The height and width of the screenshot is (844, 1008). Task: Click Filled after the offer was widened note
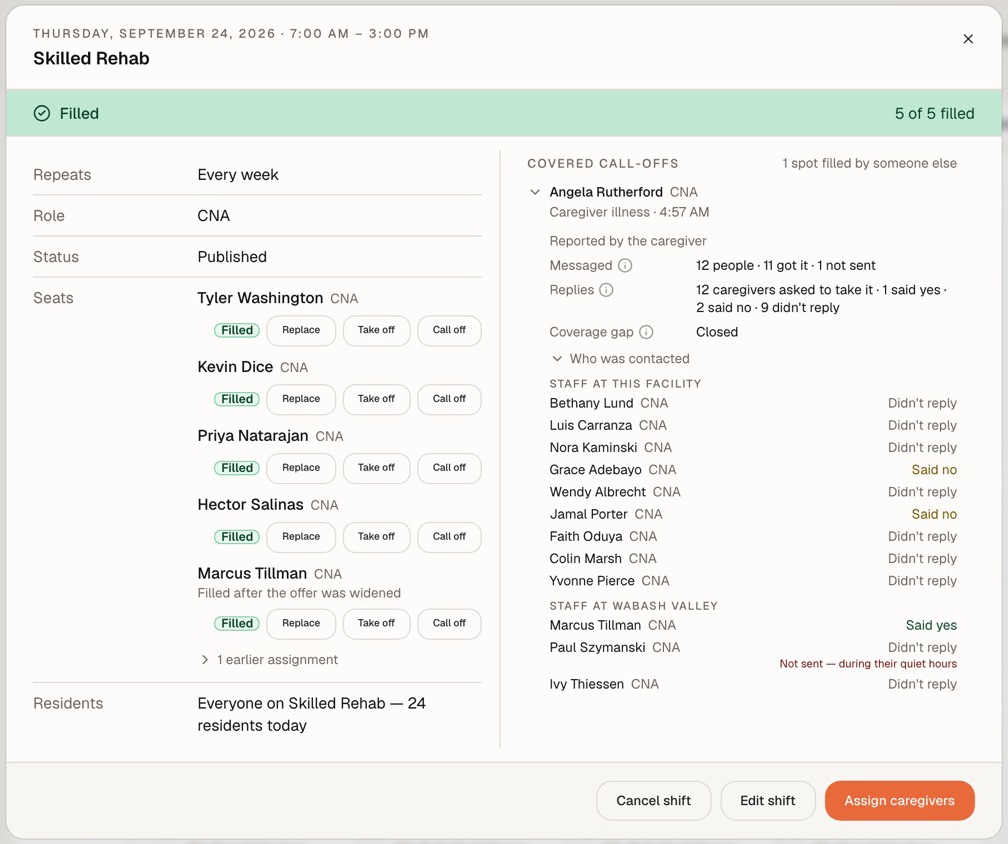(299, 593)
